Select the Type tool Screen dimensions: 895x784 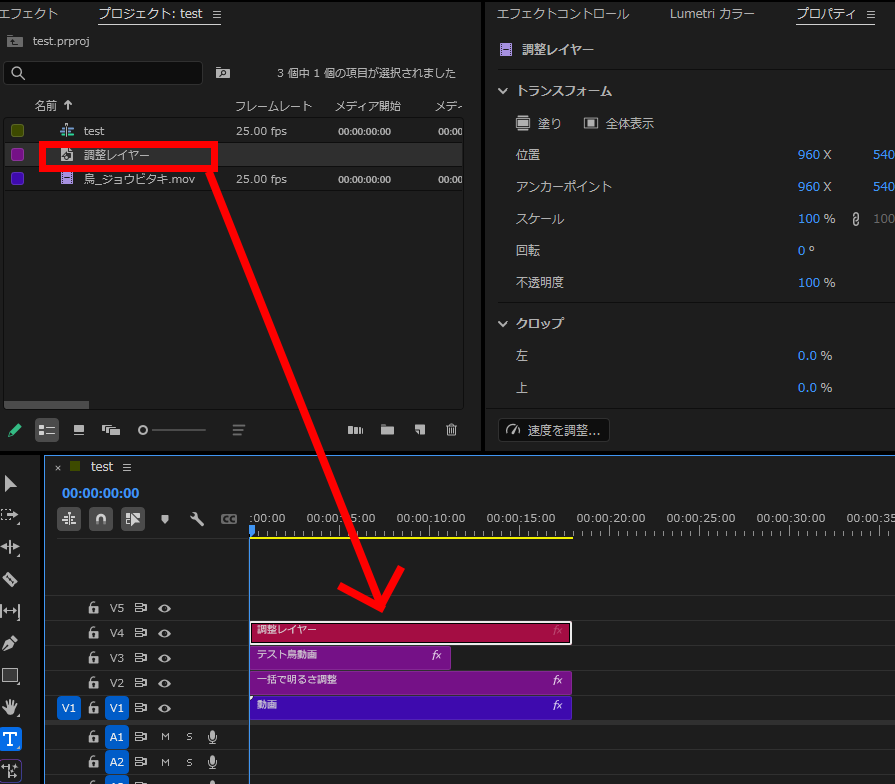[x=10, y=739]
